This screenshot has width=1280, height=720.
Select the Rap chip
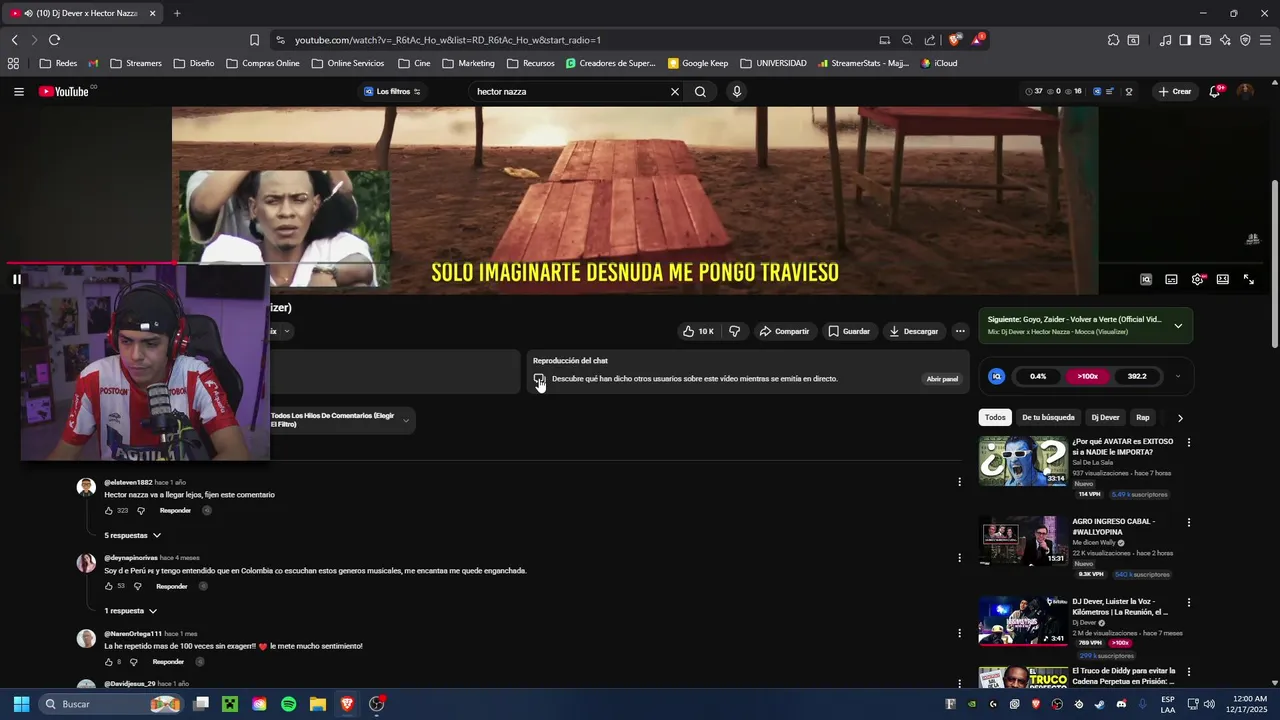click(x=1143, y=417)
